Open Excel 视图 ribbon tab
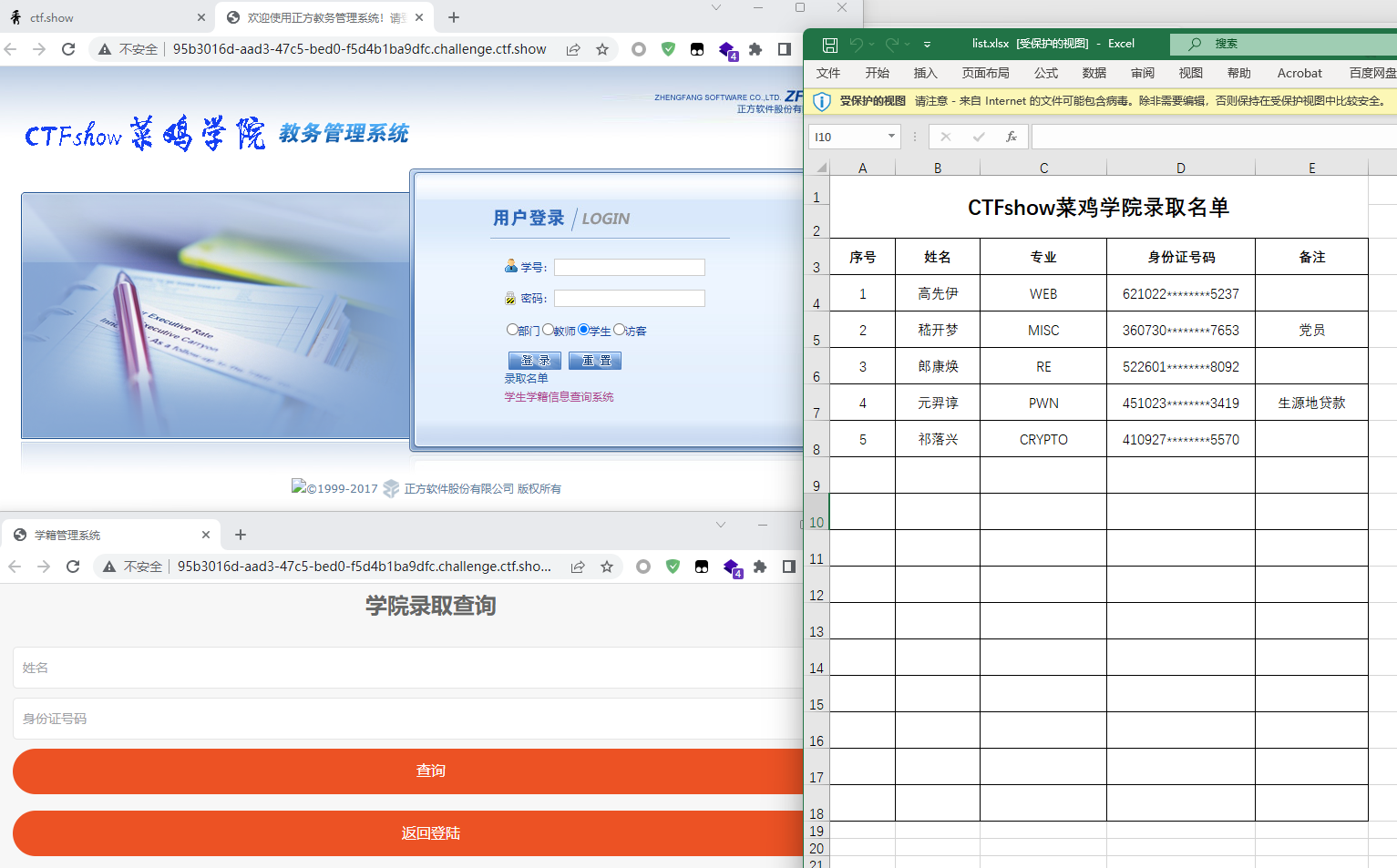The height and width of the screenshot is (868, 1397). (1191, 73)
